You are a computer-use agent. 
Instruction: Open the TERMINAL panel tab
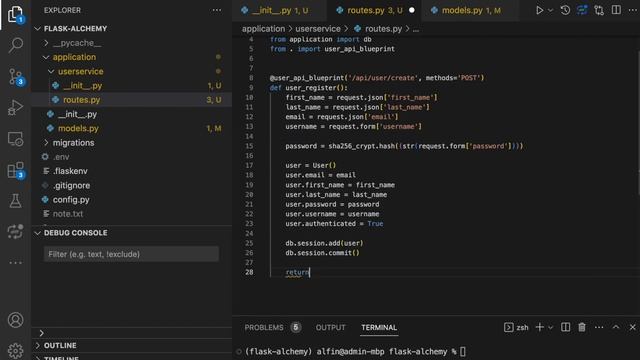(379, 328)
